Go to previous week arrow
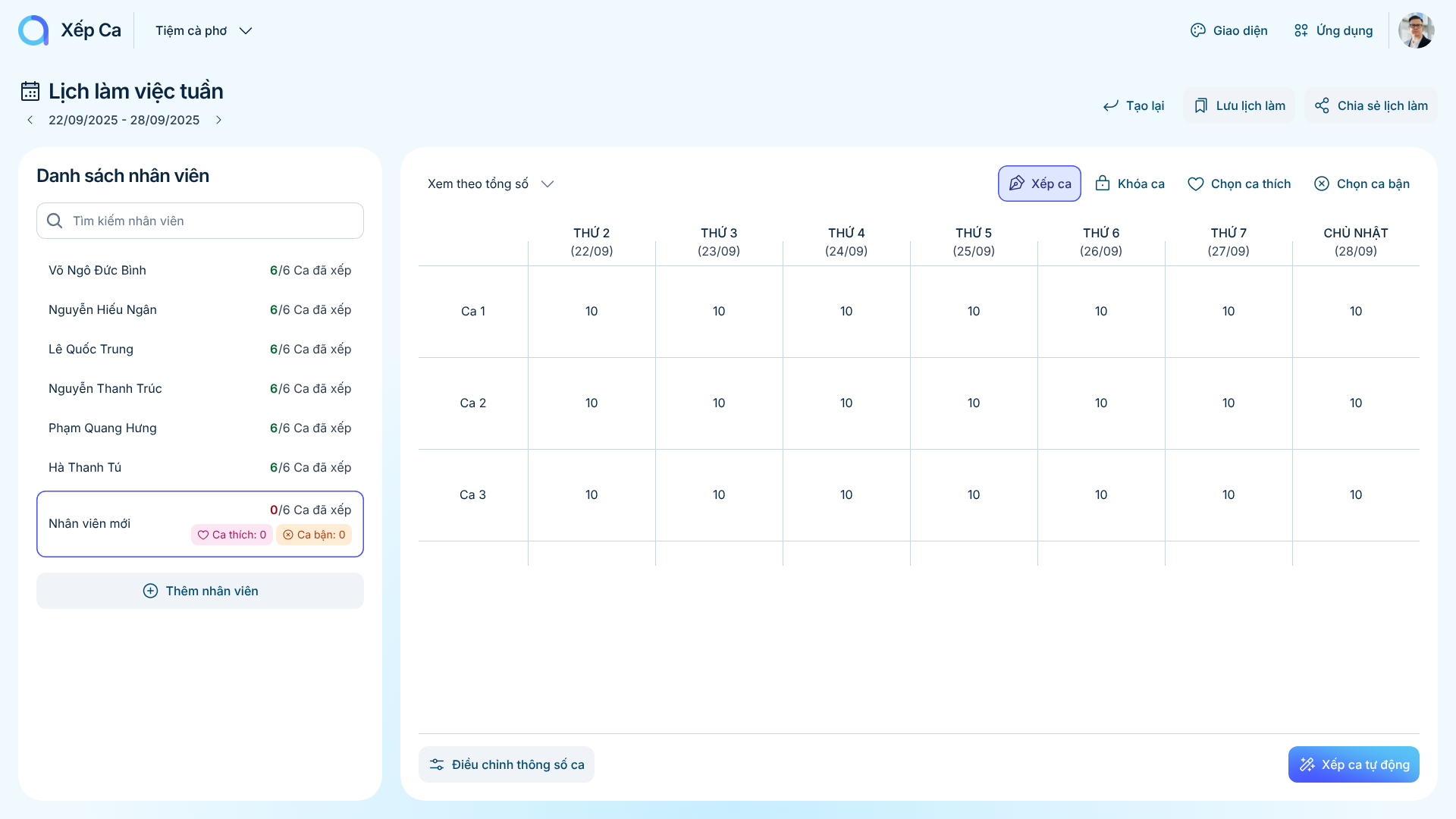This screenshot has height=819, width=1456. click(30, 120)
